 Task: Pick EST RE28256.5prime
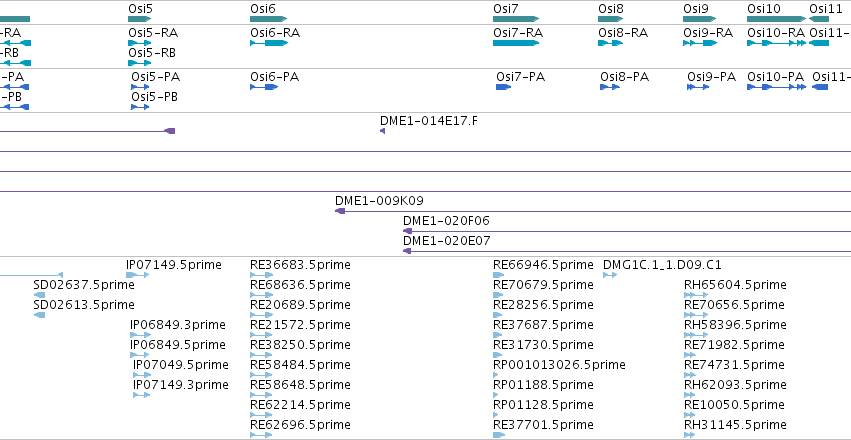499,315
